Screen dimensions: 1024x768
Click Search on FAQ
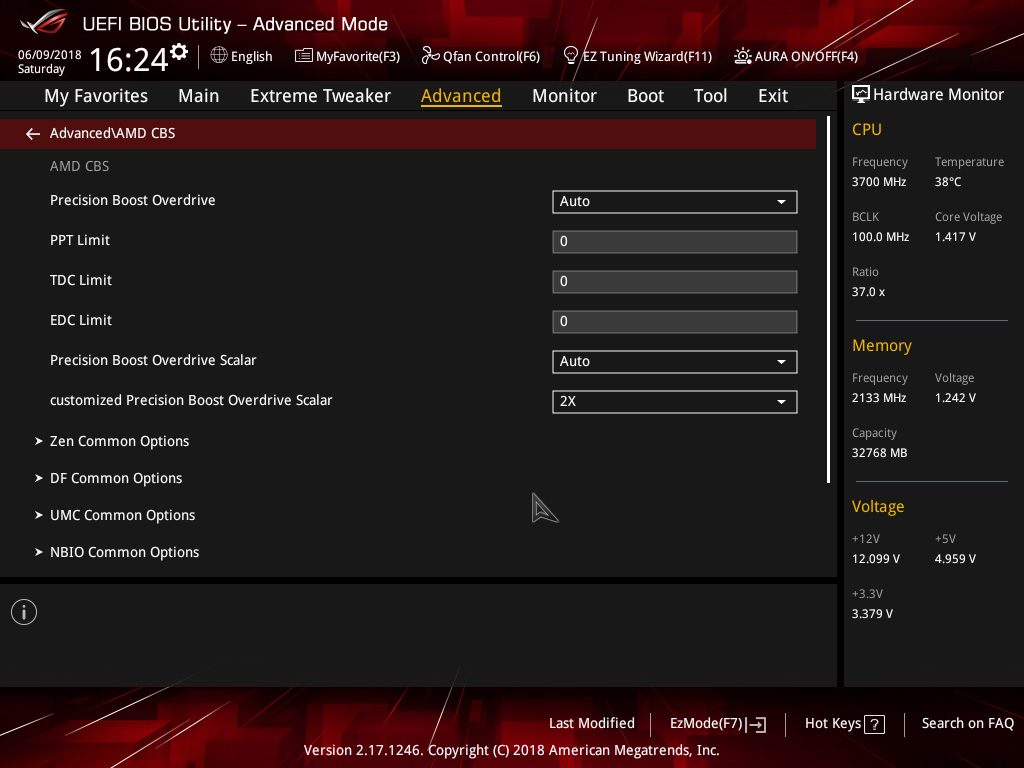tap(967, 723)
